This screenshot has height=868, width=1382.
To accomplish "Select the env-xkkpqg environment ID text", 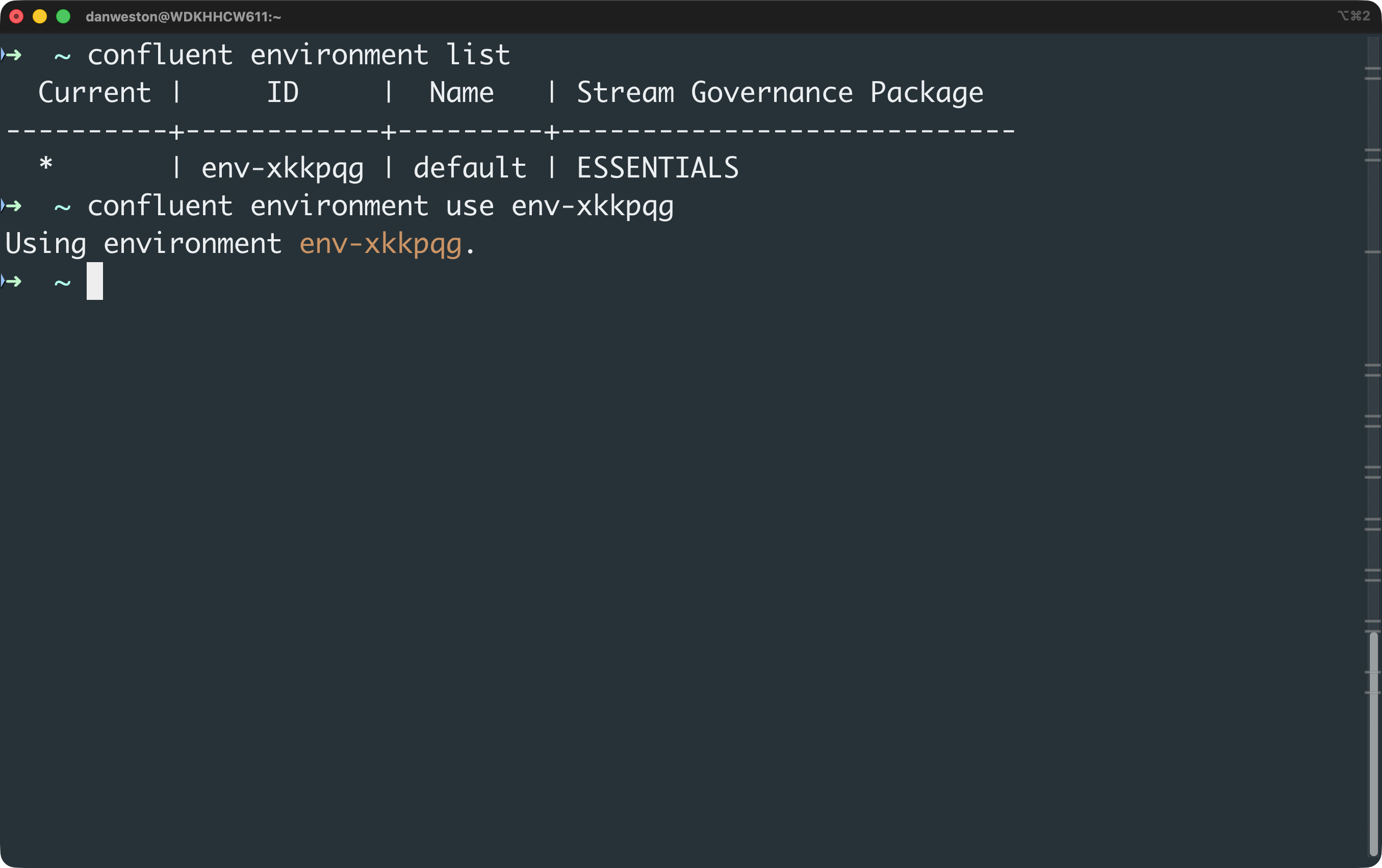I will (x=282, y=167).
